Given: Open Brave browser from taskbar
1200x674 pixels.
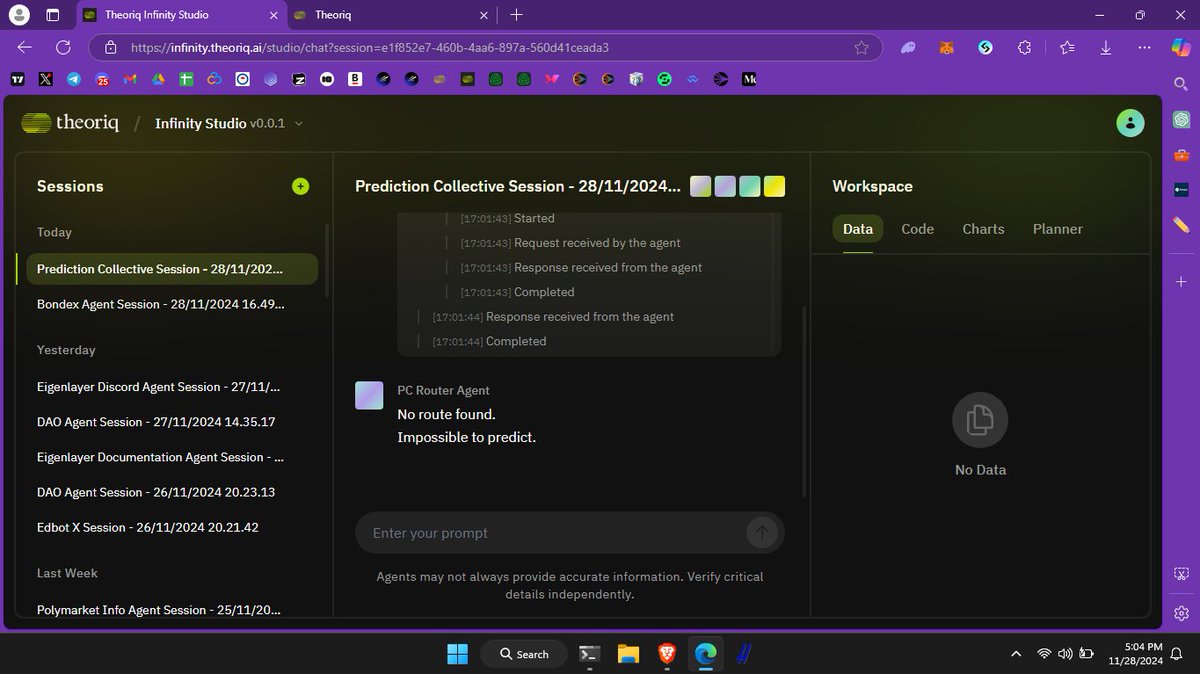Looking at the screenshot, I should point(666,654).
